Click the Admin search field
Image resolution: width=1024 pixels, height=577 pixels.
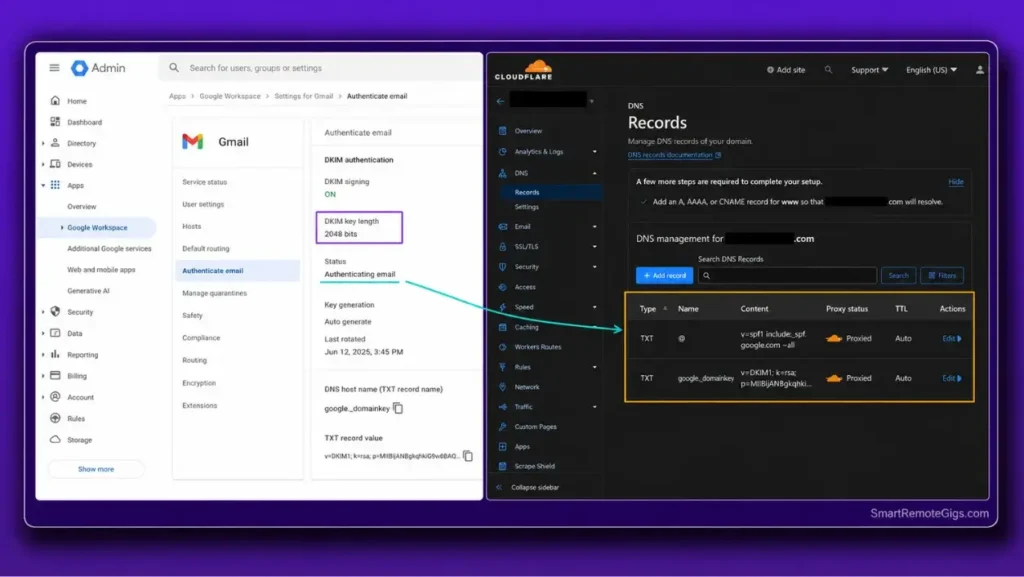click(x=321, y=68)
